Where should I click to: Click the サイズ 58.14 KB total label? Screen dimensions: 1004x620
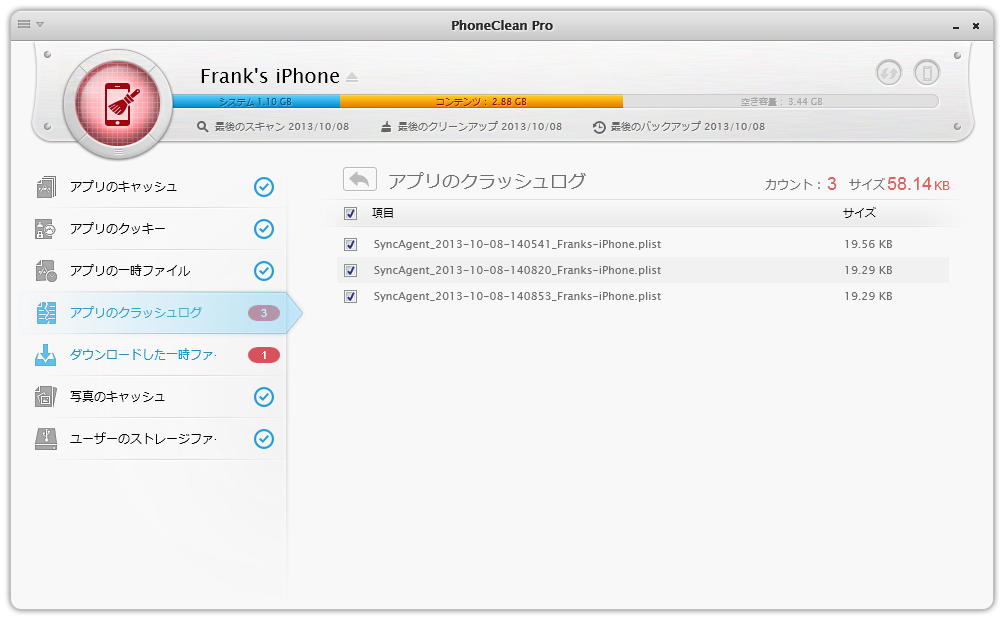click(899, 184)
